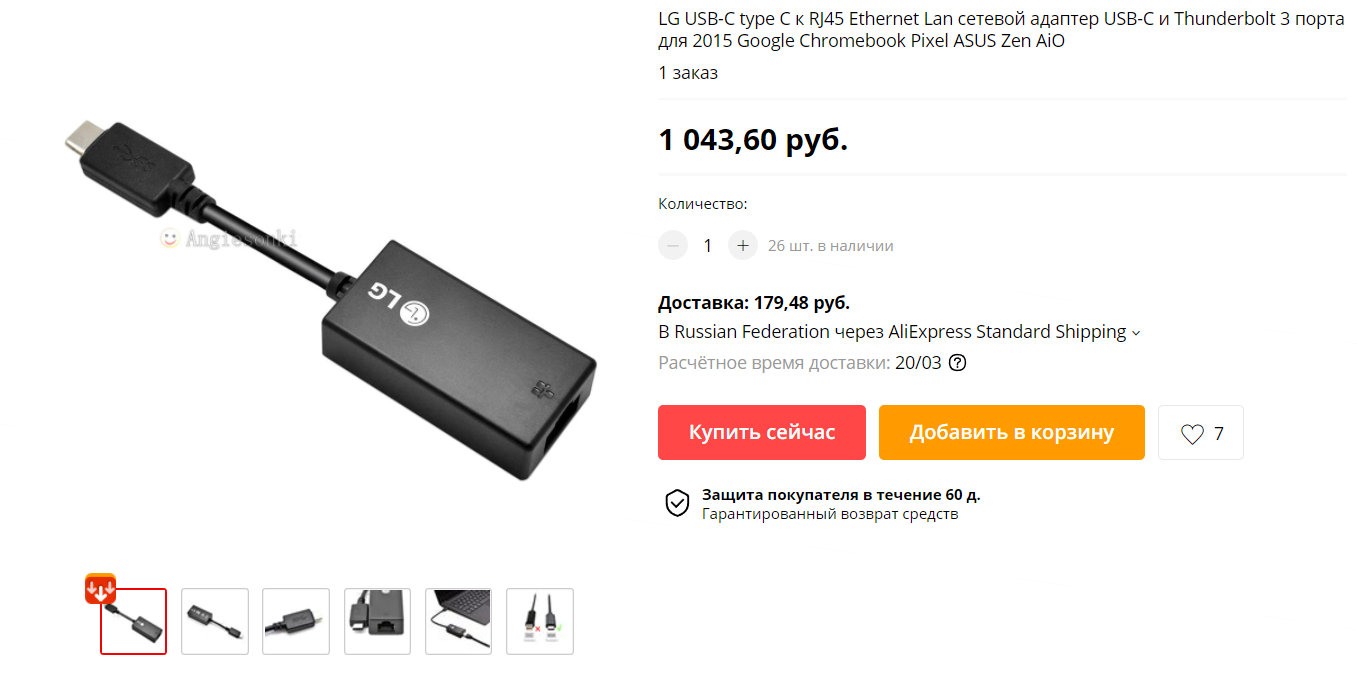
Task: Select the fourth thumbnail showing the RJ45 port
Action: click(x=377, y=621)
